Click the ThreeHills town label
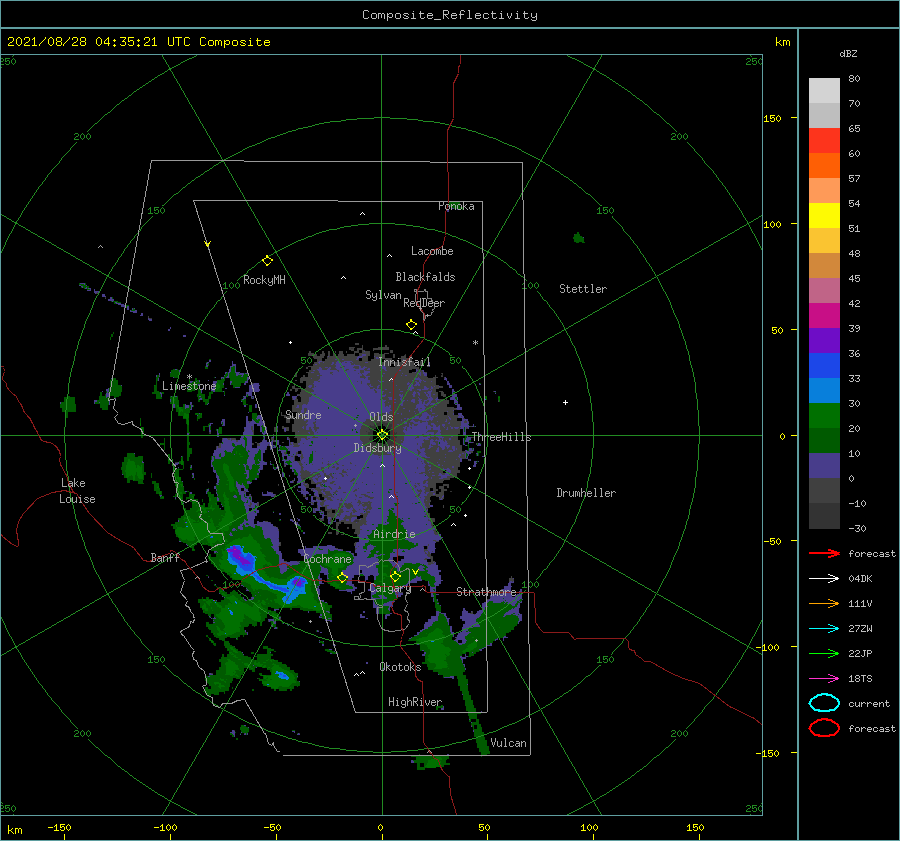The image size is (900, 841). tap(501, 437)
